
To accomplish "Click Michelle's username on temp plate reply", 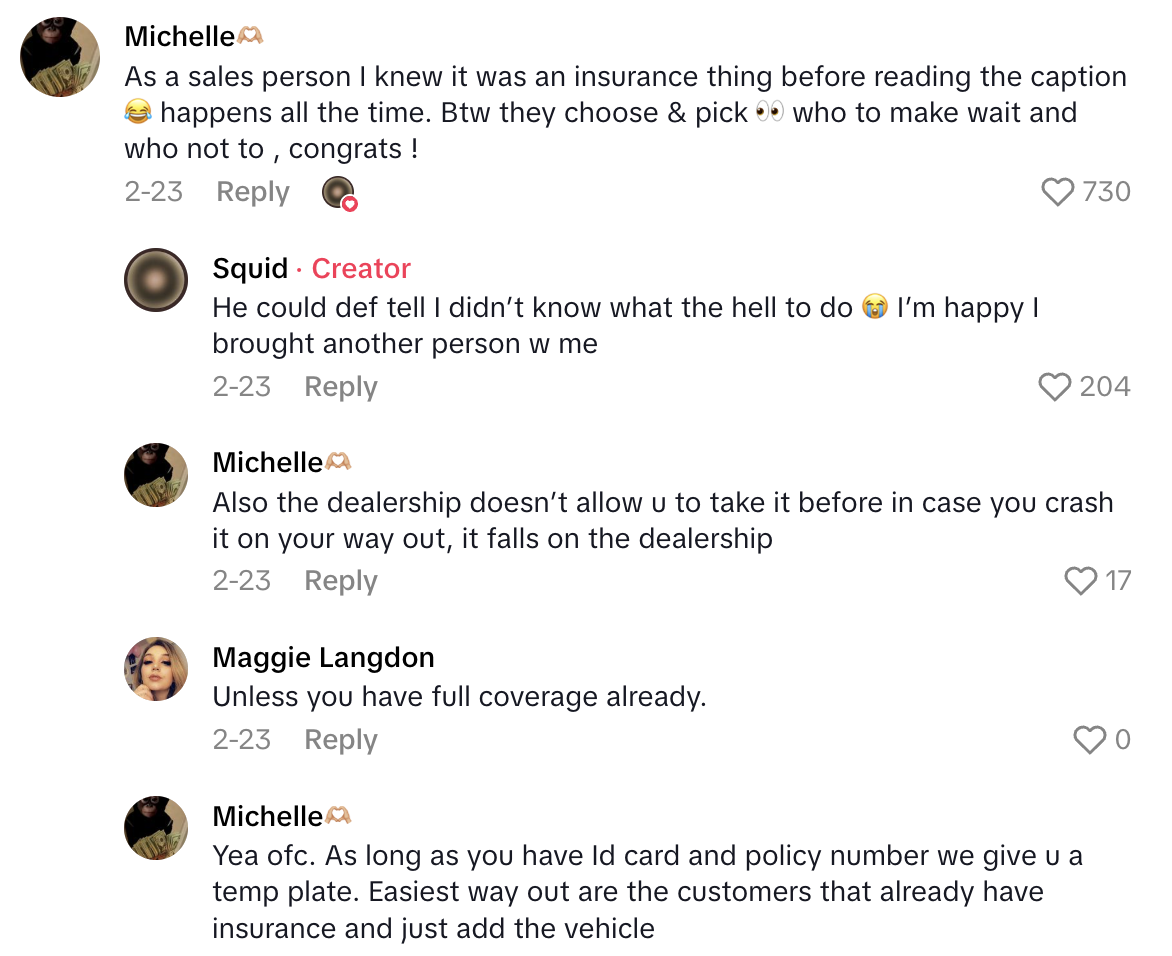I will pyautogui.click(x=268, y=816).
